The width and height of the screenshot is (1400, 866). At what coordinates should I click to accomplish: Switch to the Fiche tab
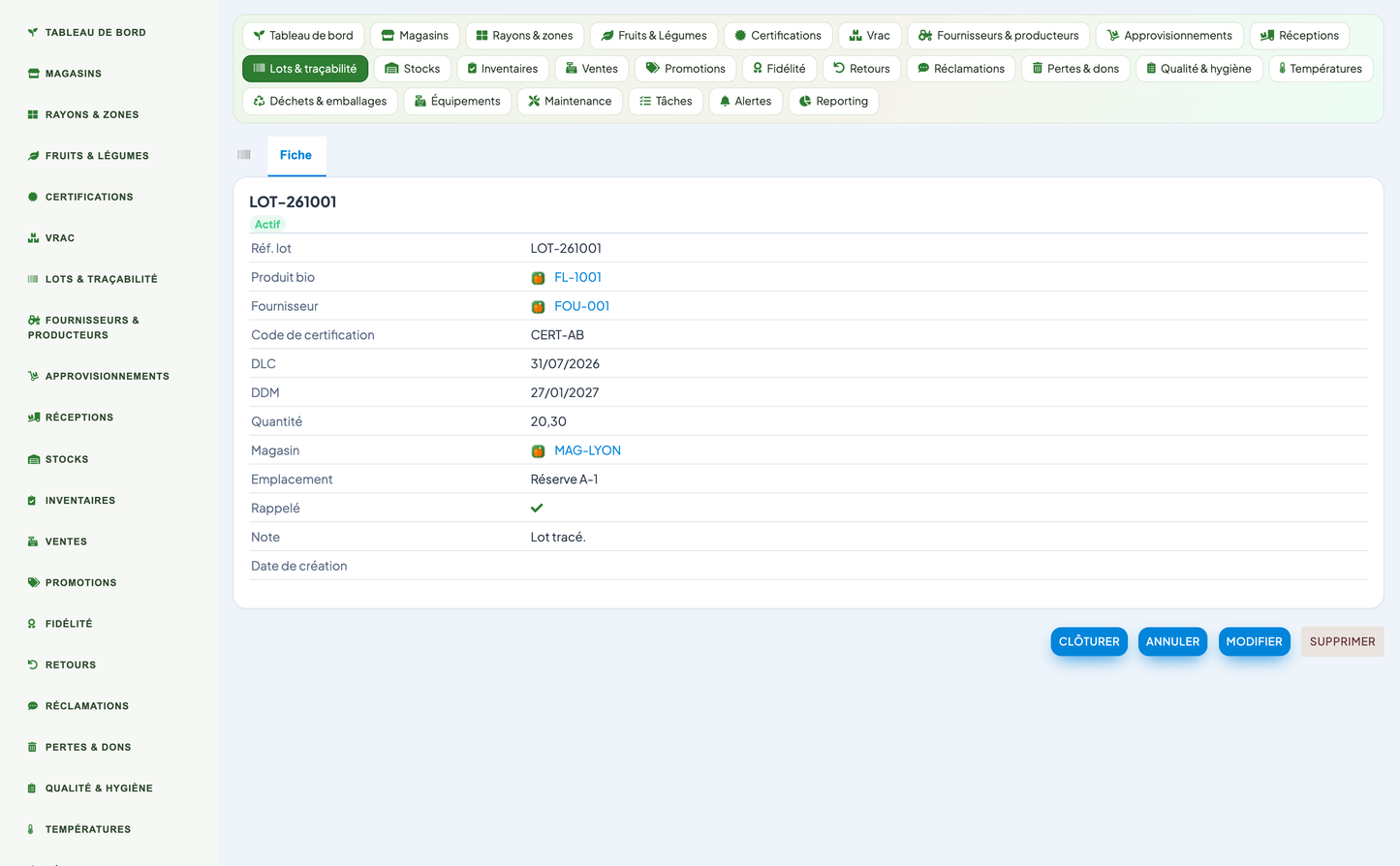(296, 155)
